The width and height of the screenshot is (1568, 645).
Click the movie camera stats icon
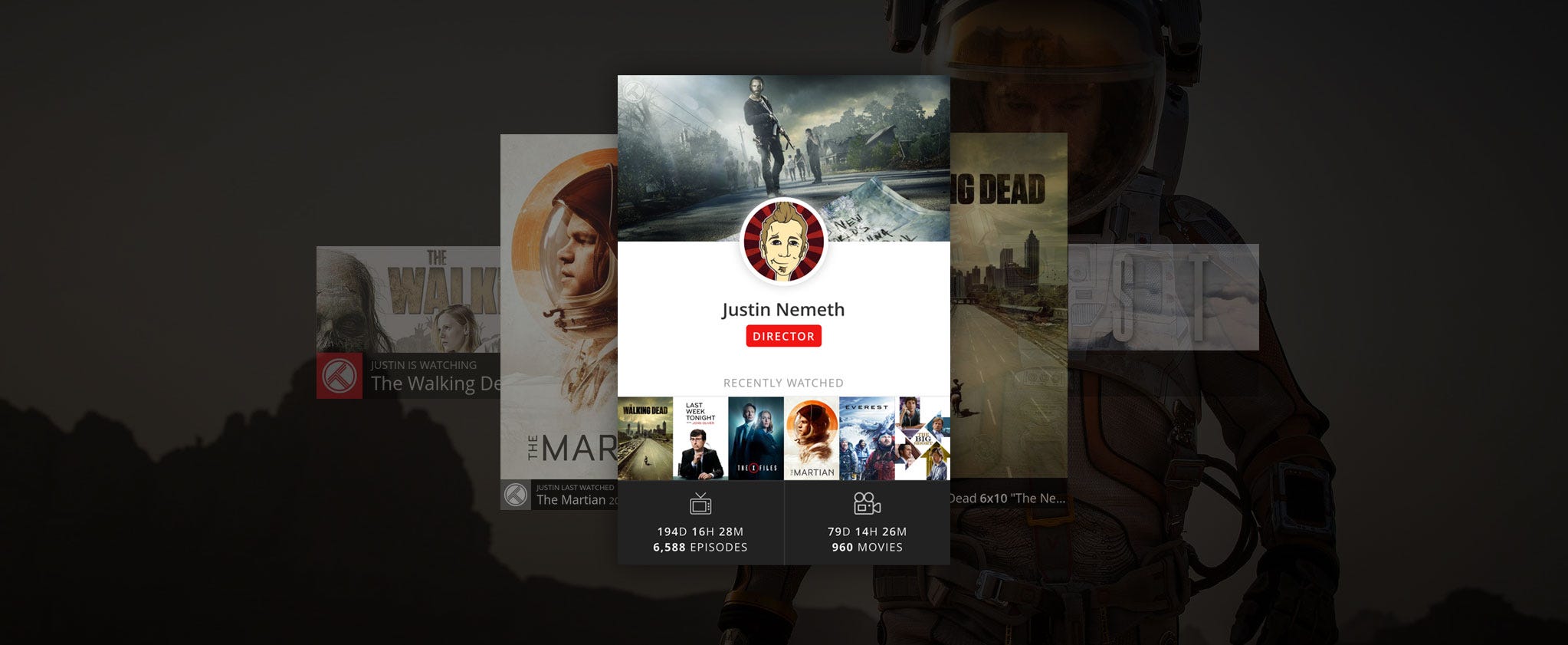click(x=867, y=504)
